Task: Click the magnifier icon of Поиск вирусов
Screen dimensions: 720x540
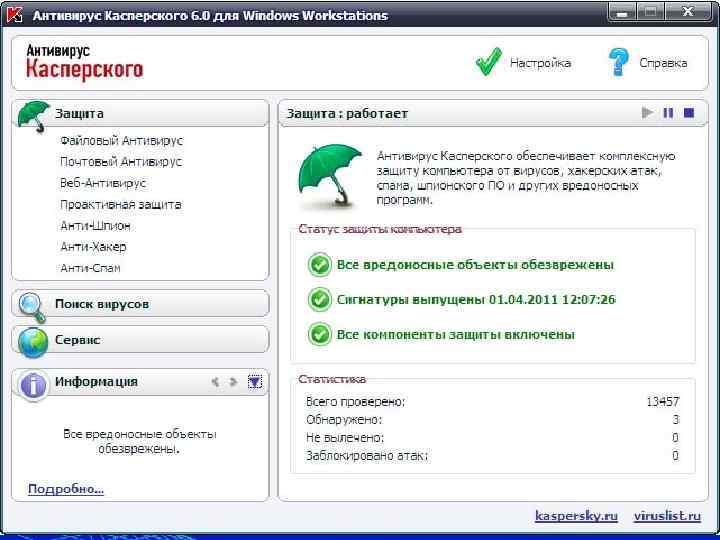Action: click(32, 307)
